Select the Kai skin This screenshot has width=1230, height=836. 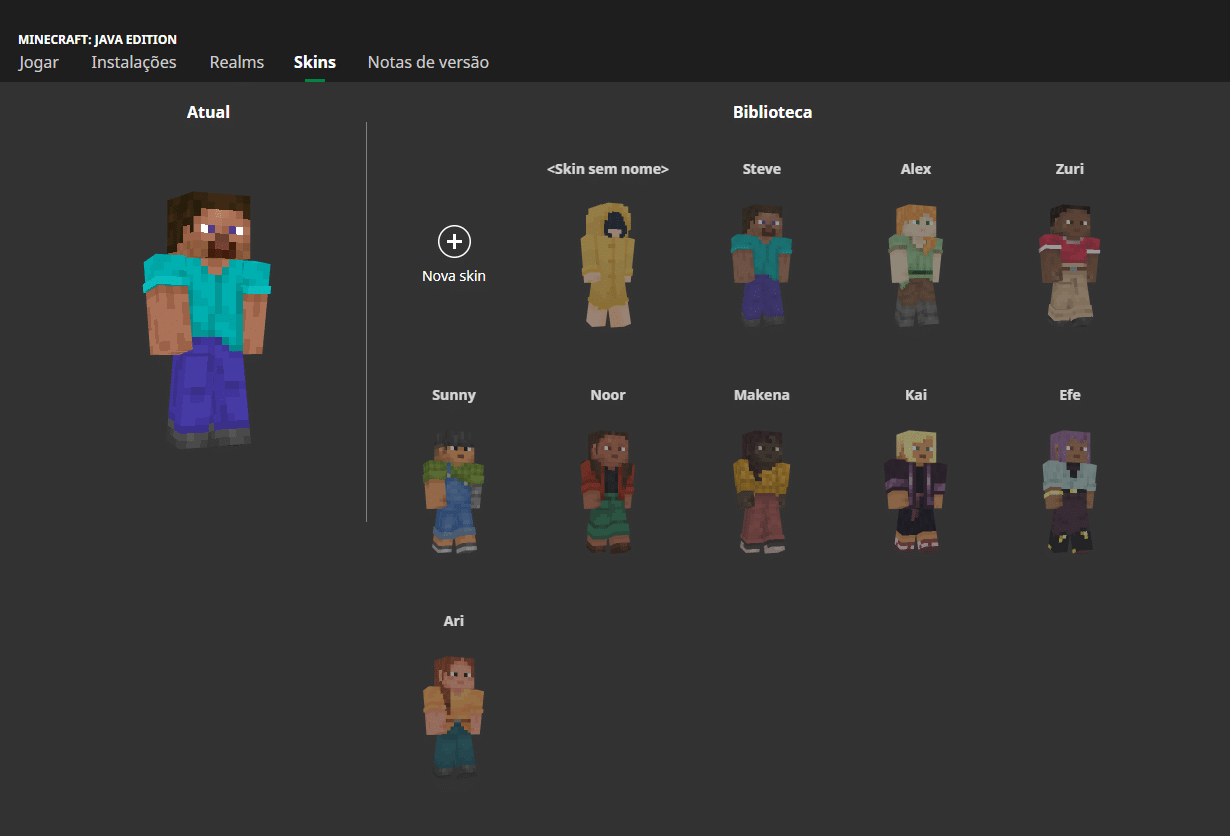pyautogui.click(x=915, y=490)
